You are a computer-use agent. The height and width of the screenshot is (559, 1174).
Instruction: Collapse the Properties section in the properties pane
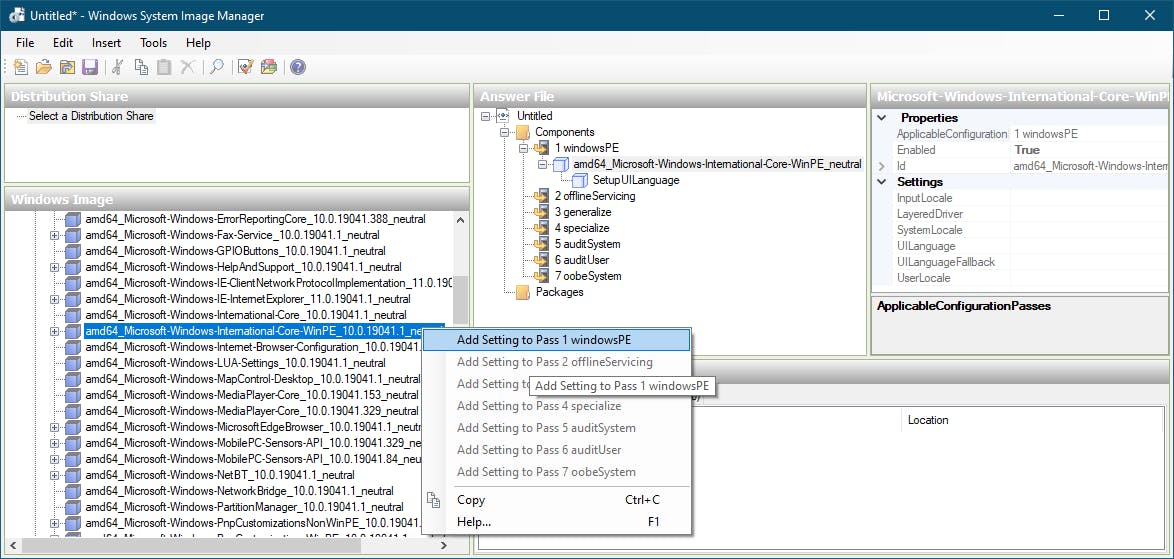tap(881, 118)
